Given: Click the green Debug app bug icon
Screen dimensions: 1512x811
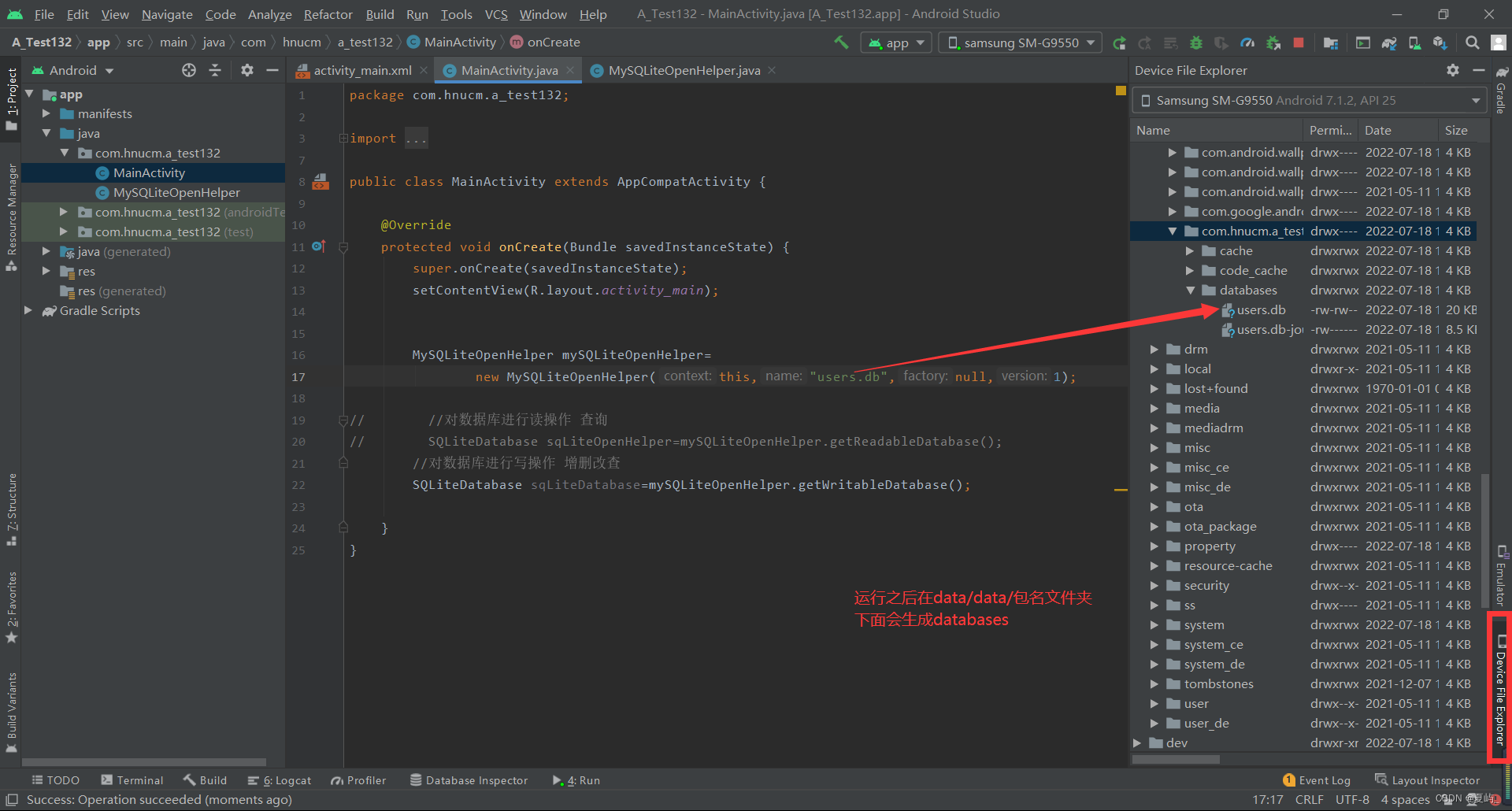Looking at the screenshot, I should click(1196, 43).
